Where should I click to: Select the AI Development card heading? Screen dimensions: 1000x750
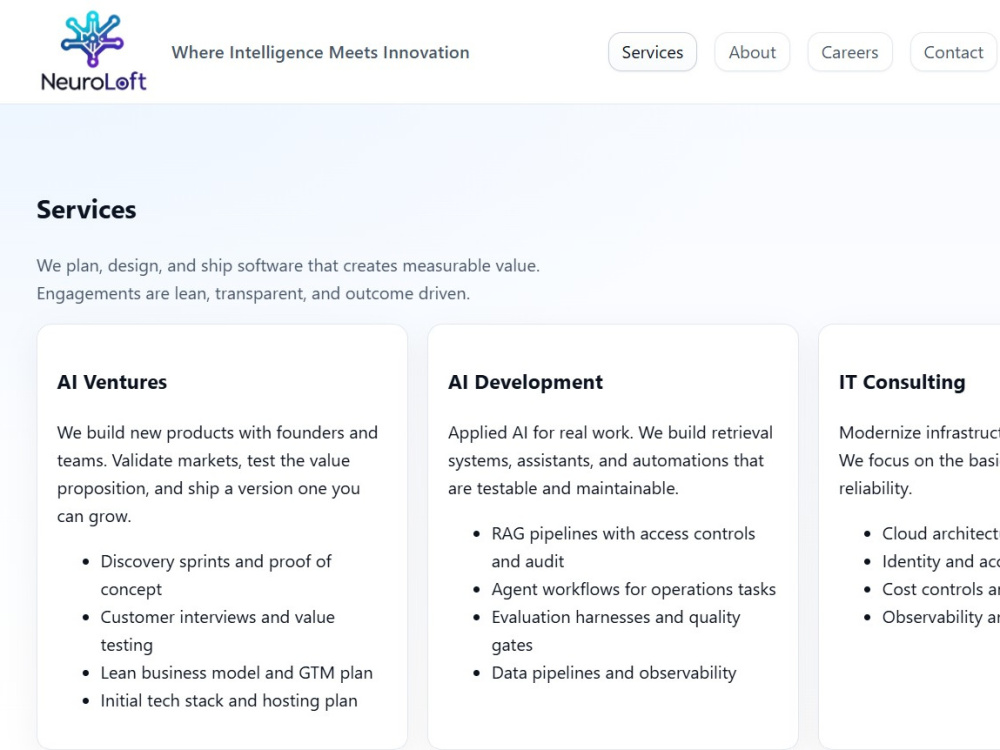[525, 382]
